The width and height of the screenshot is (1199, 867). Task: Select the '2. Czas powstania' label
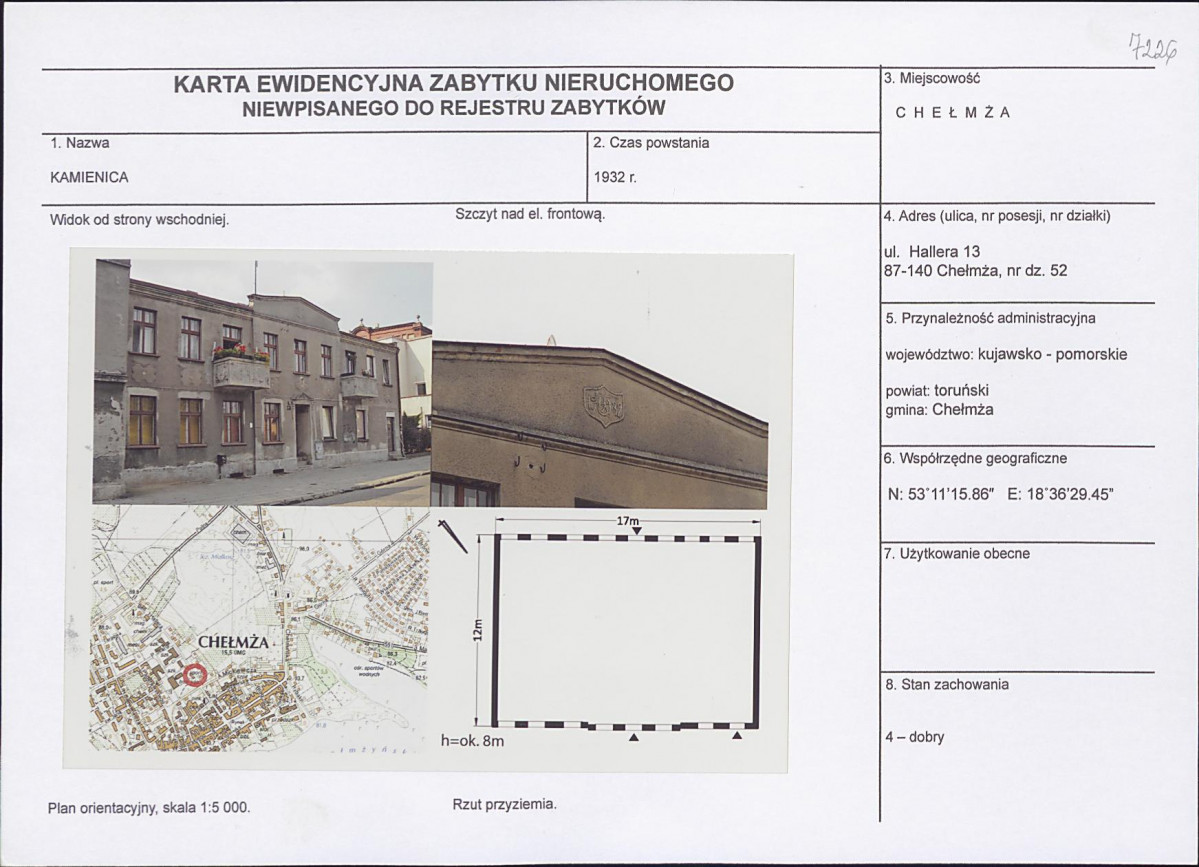coord(651,143)
